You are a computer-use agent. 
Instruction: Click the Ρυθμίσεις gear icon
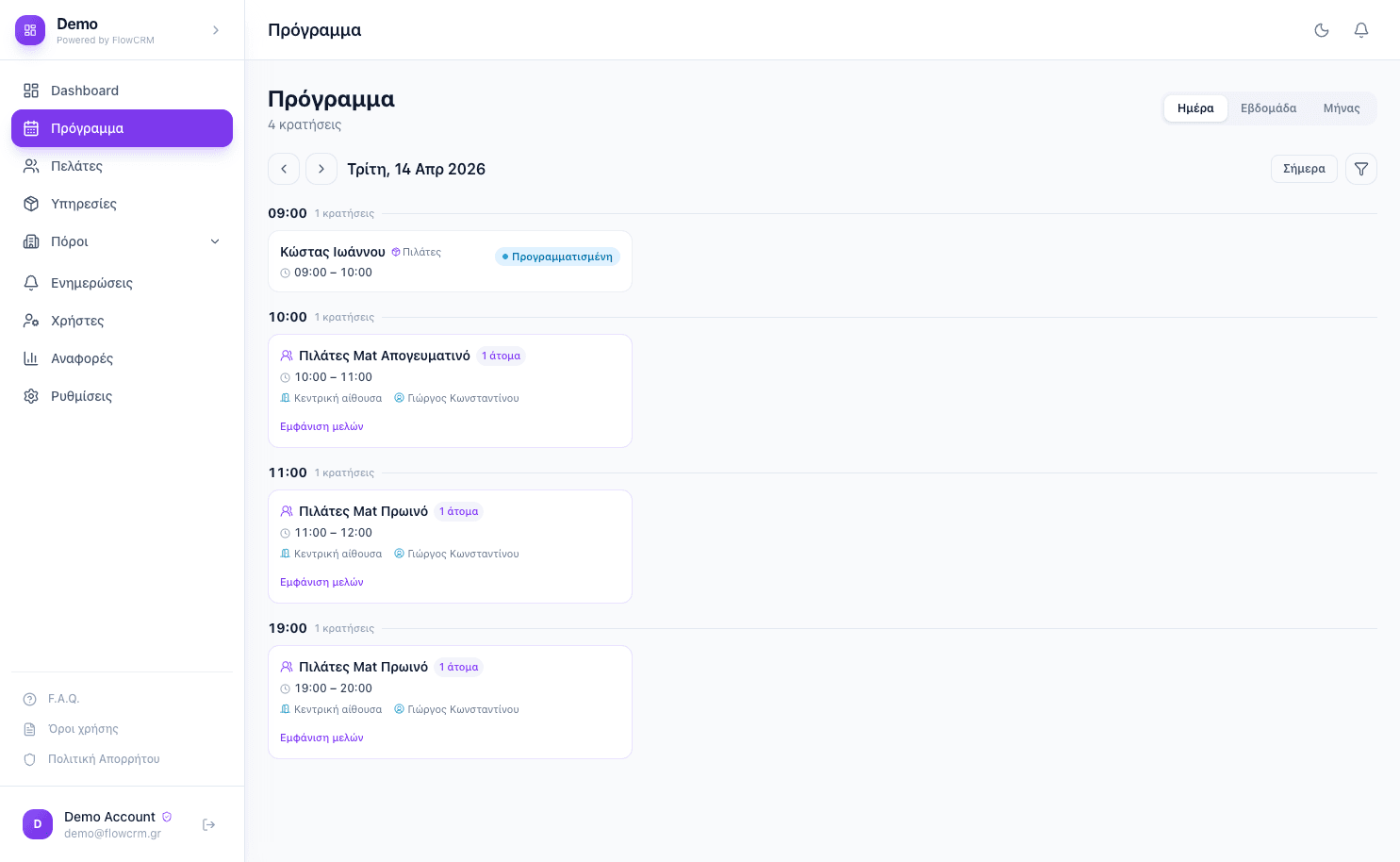(x=31, y=396)
